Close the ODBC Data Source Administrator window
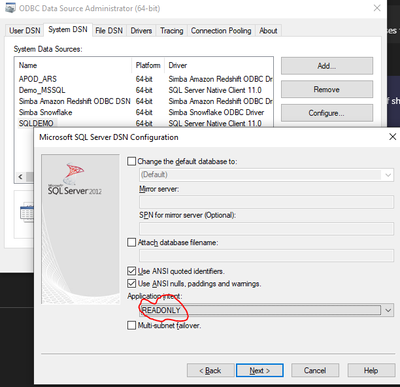This screenshot has width=400, height=387. (377, 8)
